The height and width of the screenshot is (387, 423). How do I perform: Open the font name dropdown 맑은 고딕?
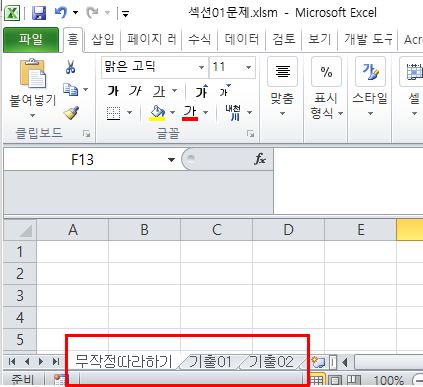coord(201,67)
